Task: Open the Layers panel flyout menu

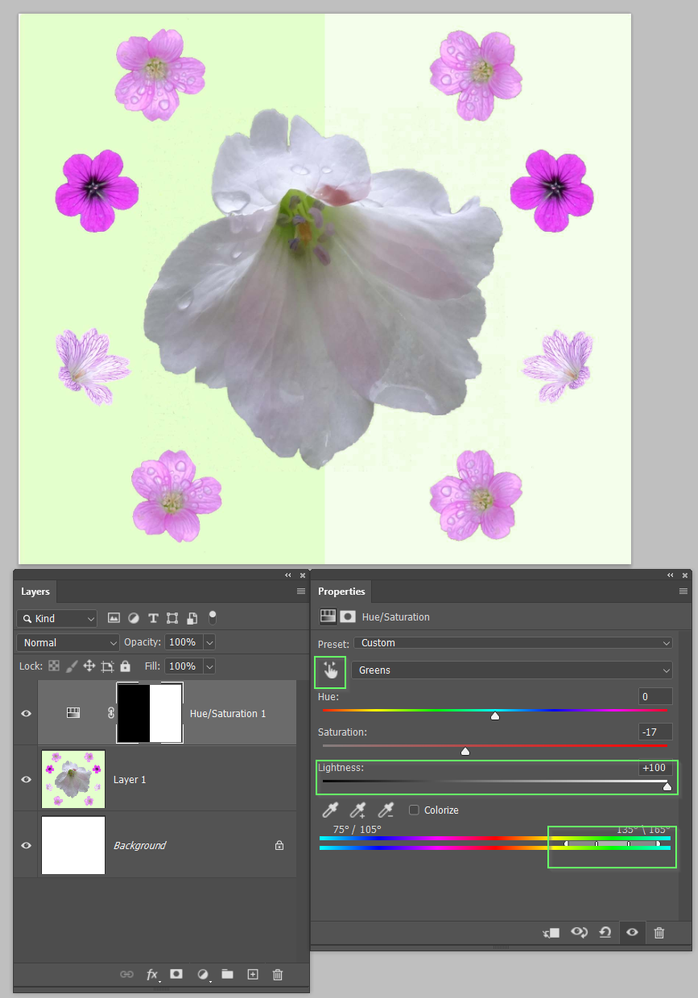Action: 301,591
